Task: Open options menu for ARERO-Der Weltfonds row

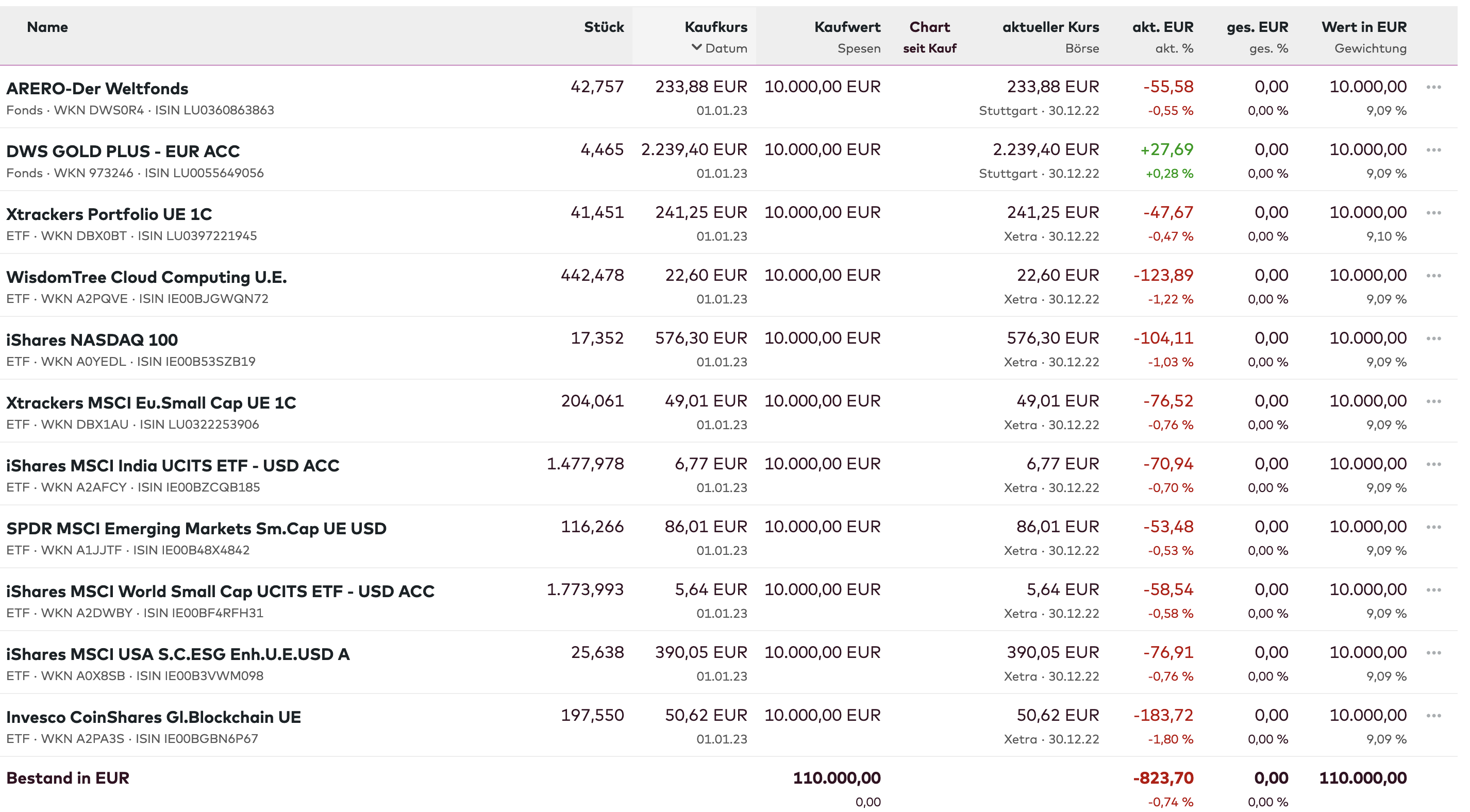Action: tap(1433, 87)
